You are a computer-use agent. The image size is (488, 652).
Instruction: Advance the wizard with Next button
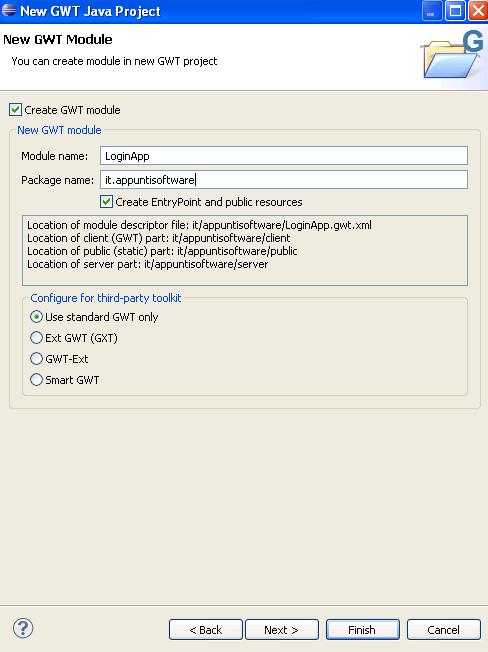[x=282, y=630]
